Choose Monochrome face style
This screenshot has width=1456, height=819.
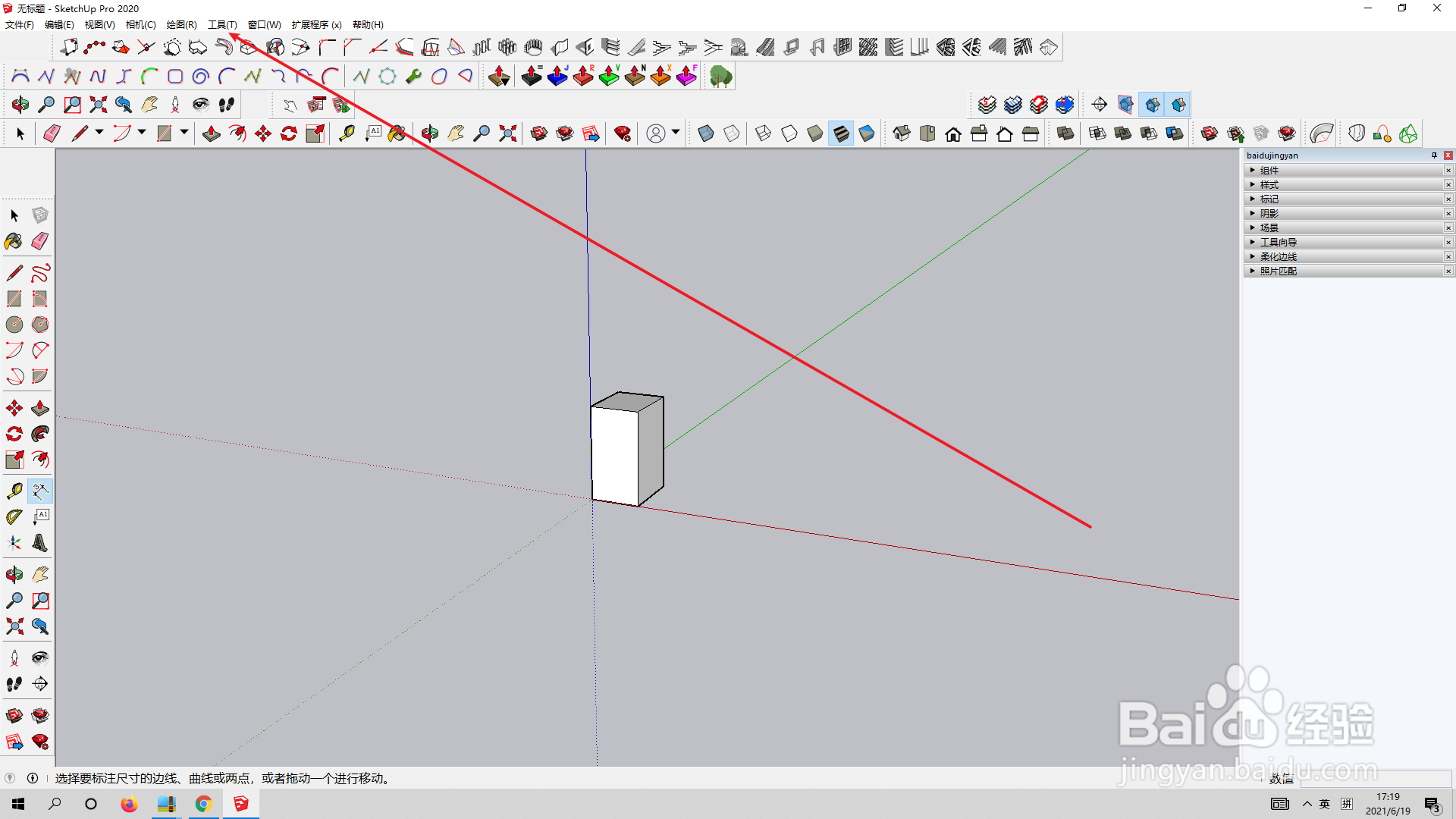tap(867, 134)
